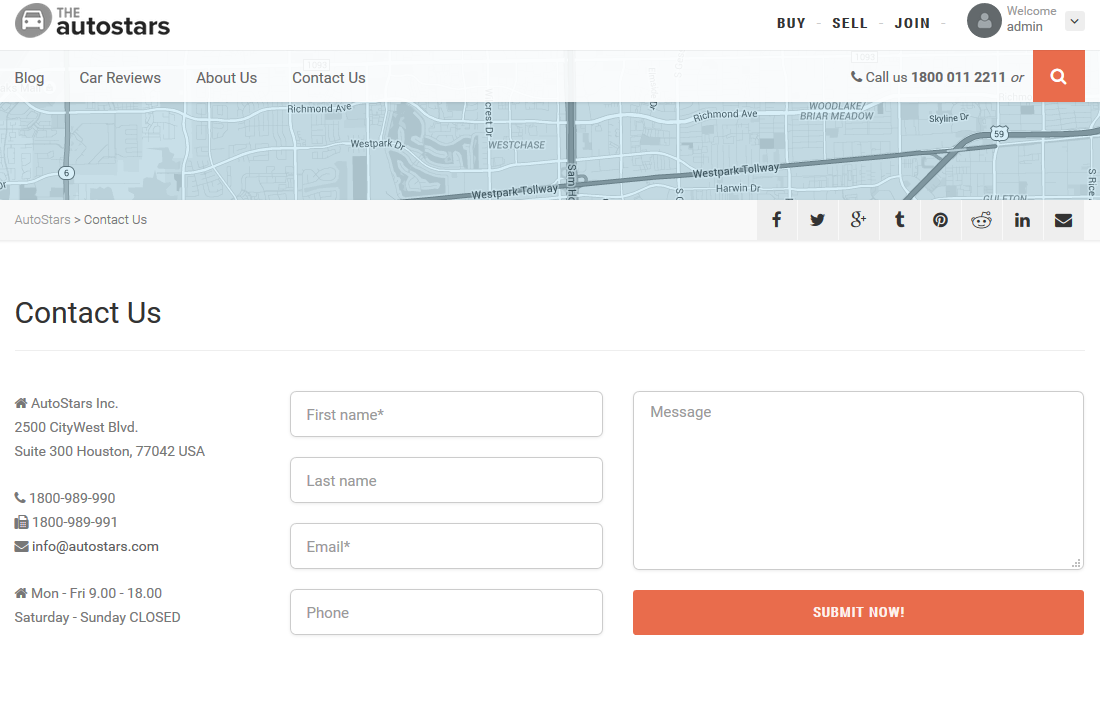Open the About Us page
Image resolution: width=1100 pixels, height=706 pixels.
click(x=227, y=78)
